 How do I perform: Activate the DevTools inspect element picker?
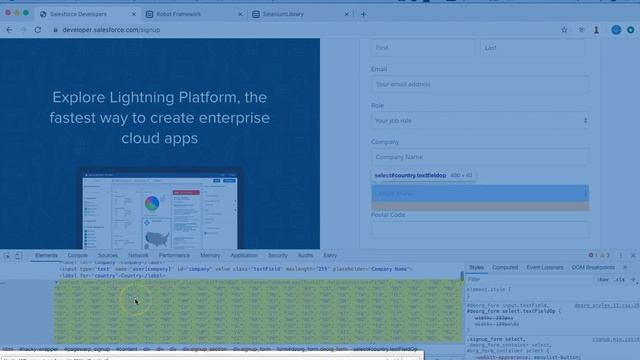[x=7, y=256]
